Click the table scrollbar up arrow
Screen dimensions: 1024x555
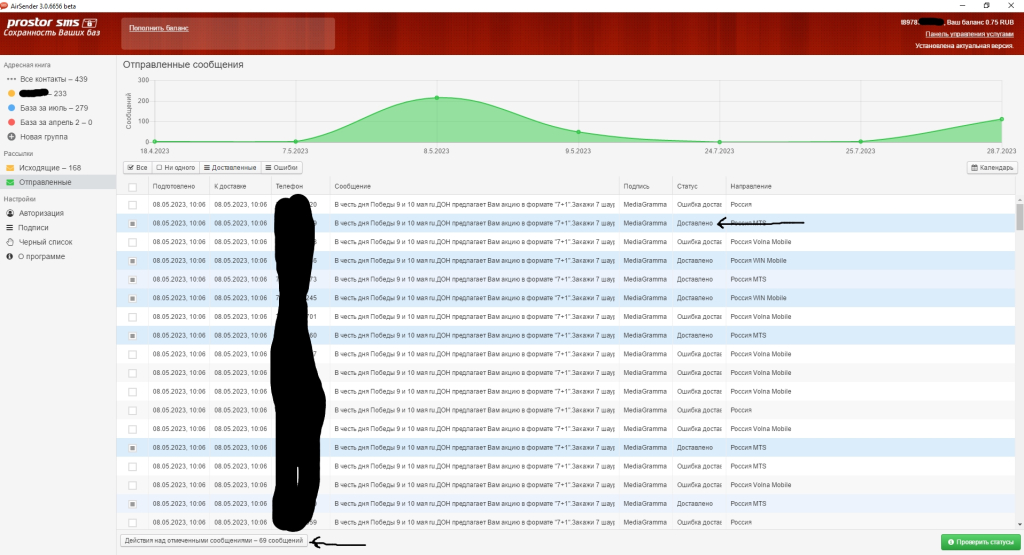(x=1019, y=199)
